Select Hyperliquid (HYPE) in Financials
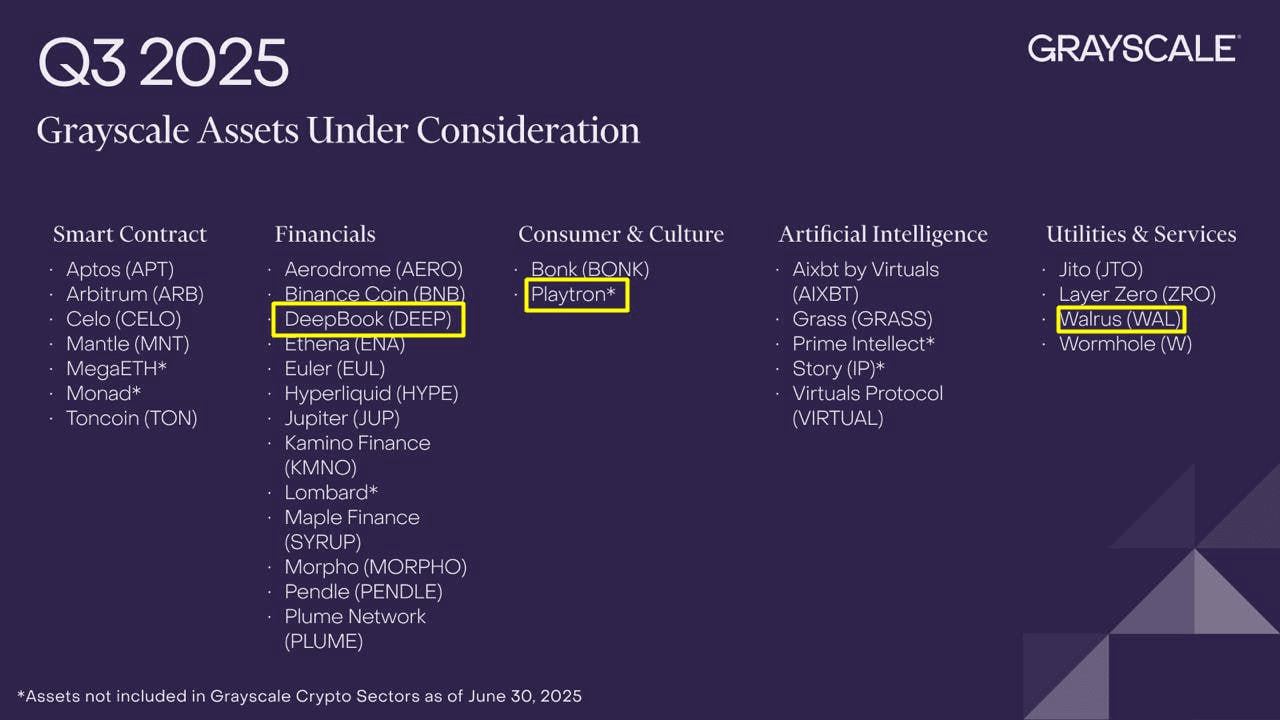The image size is (1280, 720). point(371,394)
